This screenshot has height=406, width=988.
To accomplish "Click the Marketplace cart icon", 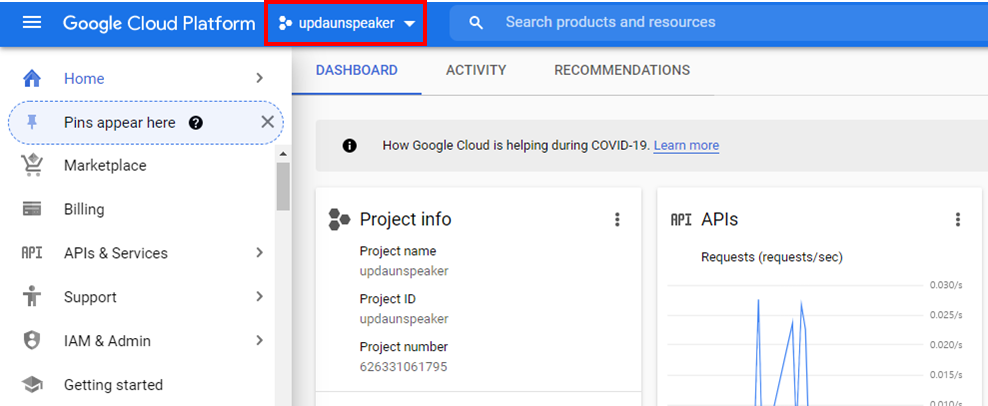I will point(32,165).
